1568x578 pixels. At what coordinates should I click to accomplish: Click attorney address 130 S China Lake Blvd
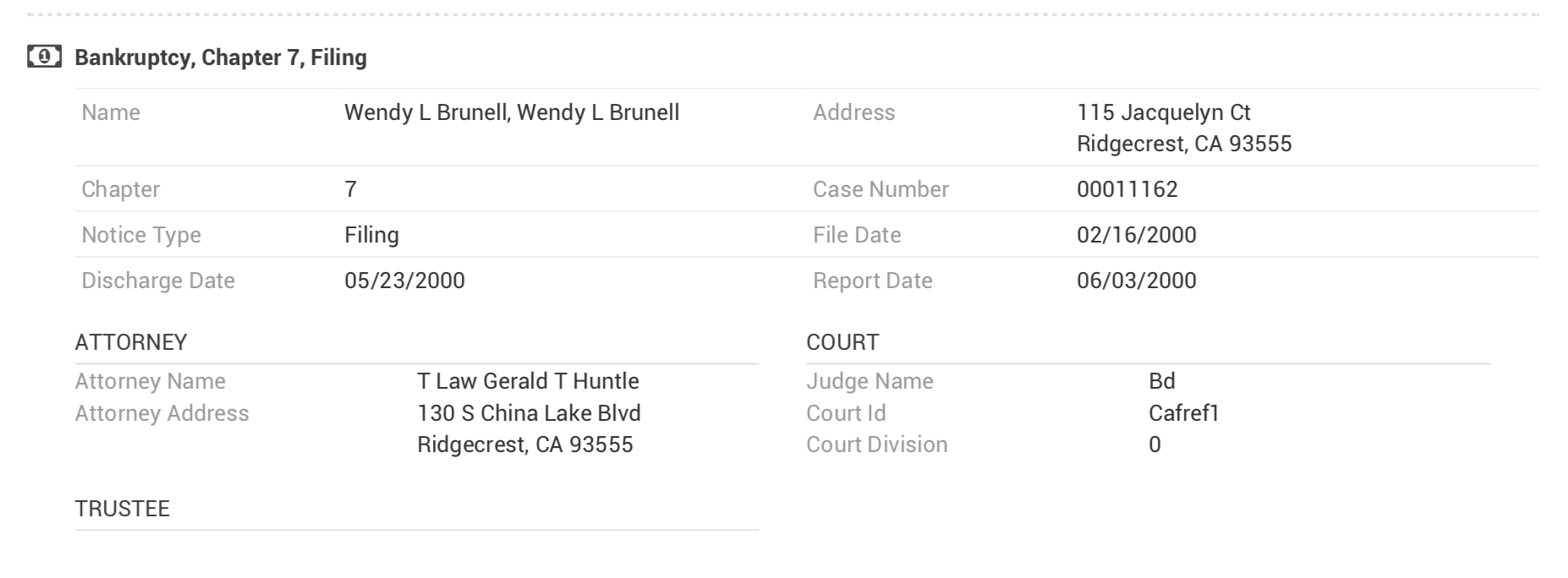[x=529, y=413]
